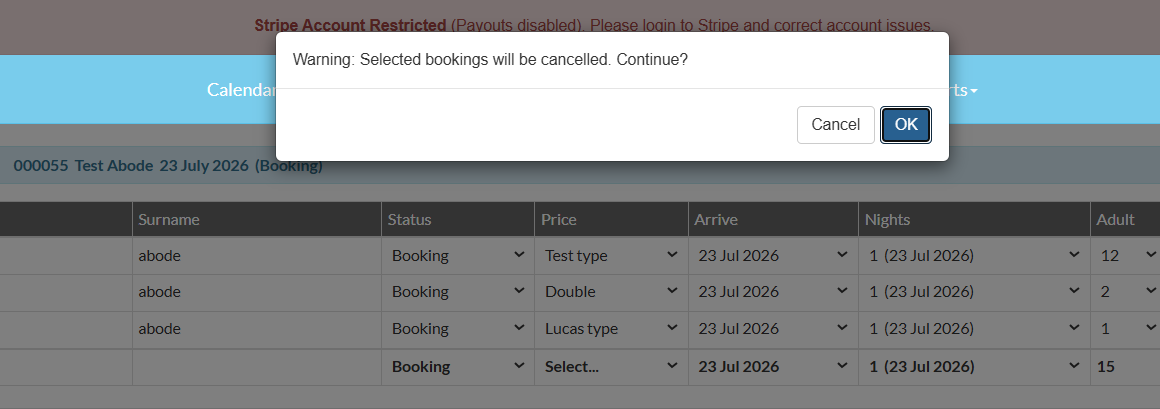Image resolution: width=1160 pixels, height=409 pixels.
Task: Open the Calendar menu item
Action: 241,89
